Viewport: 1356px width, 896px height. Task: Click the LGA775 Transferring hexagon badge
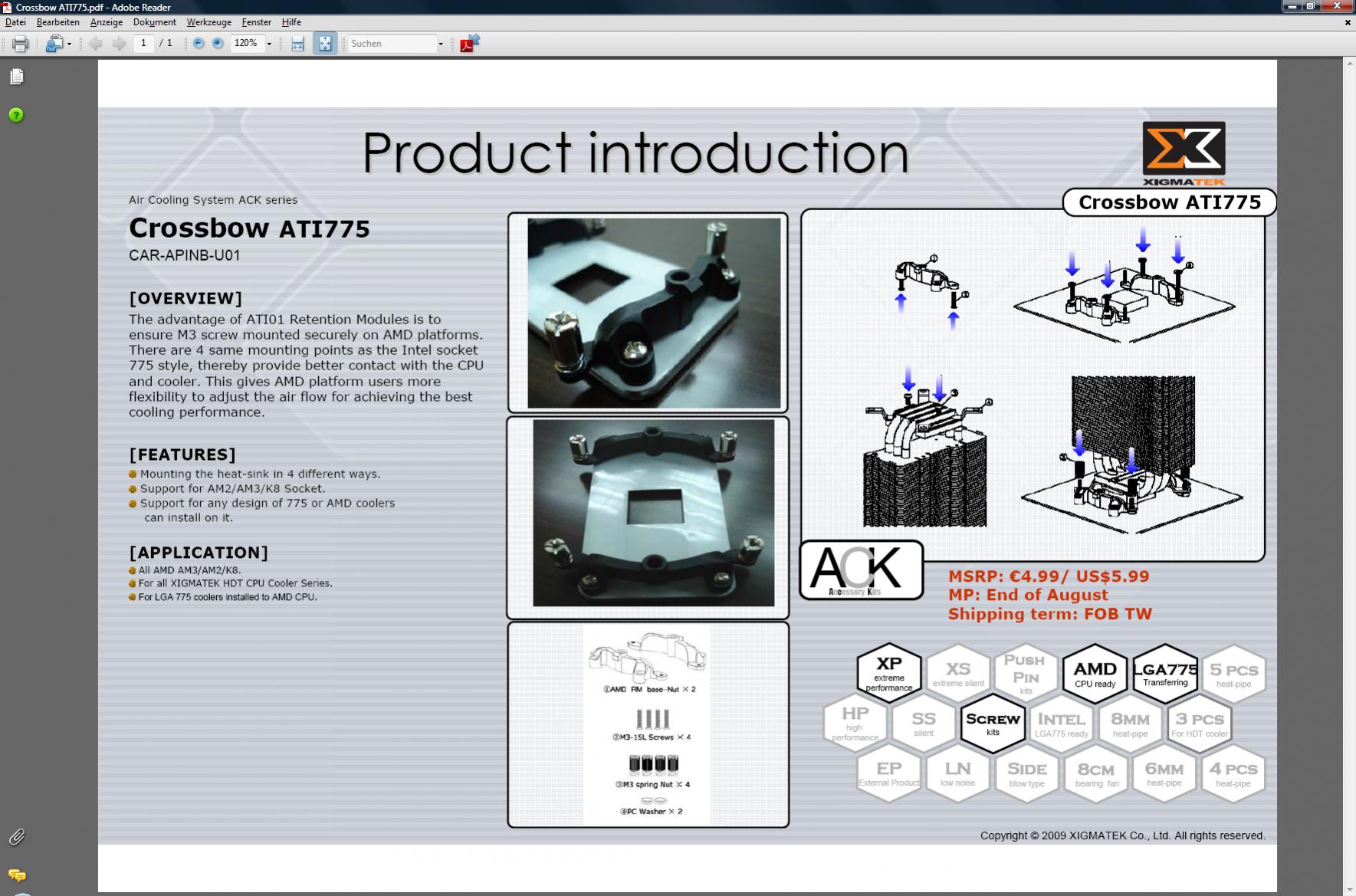point(1165,673)
